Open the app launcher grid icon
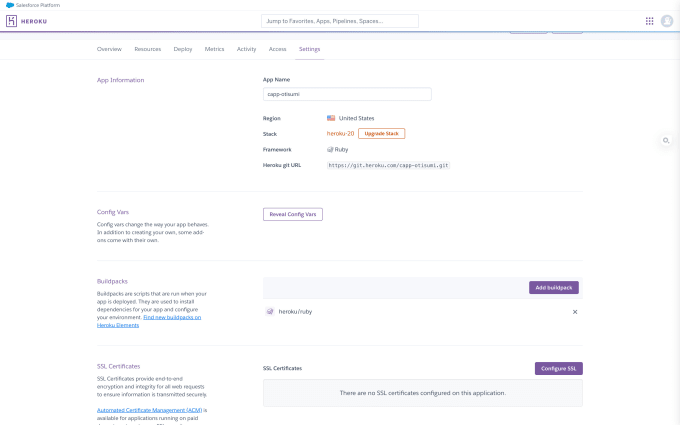Viewport: 680px width, 425px height. point(649,21)
